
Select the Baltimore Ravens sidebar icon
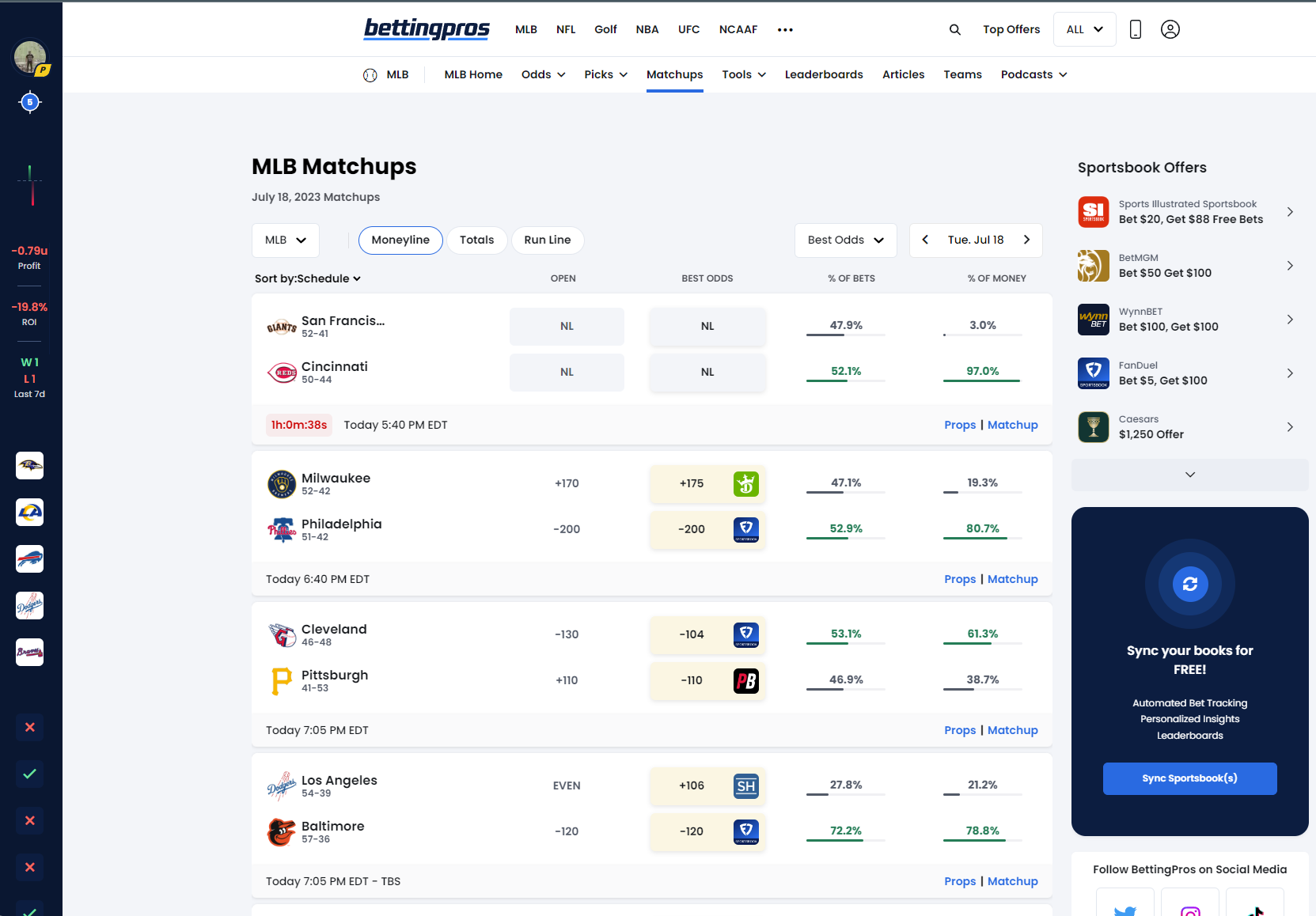pyautogui.click(x=30, y=466)
